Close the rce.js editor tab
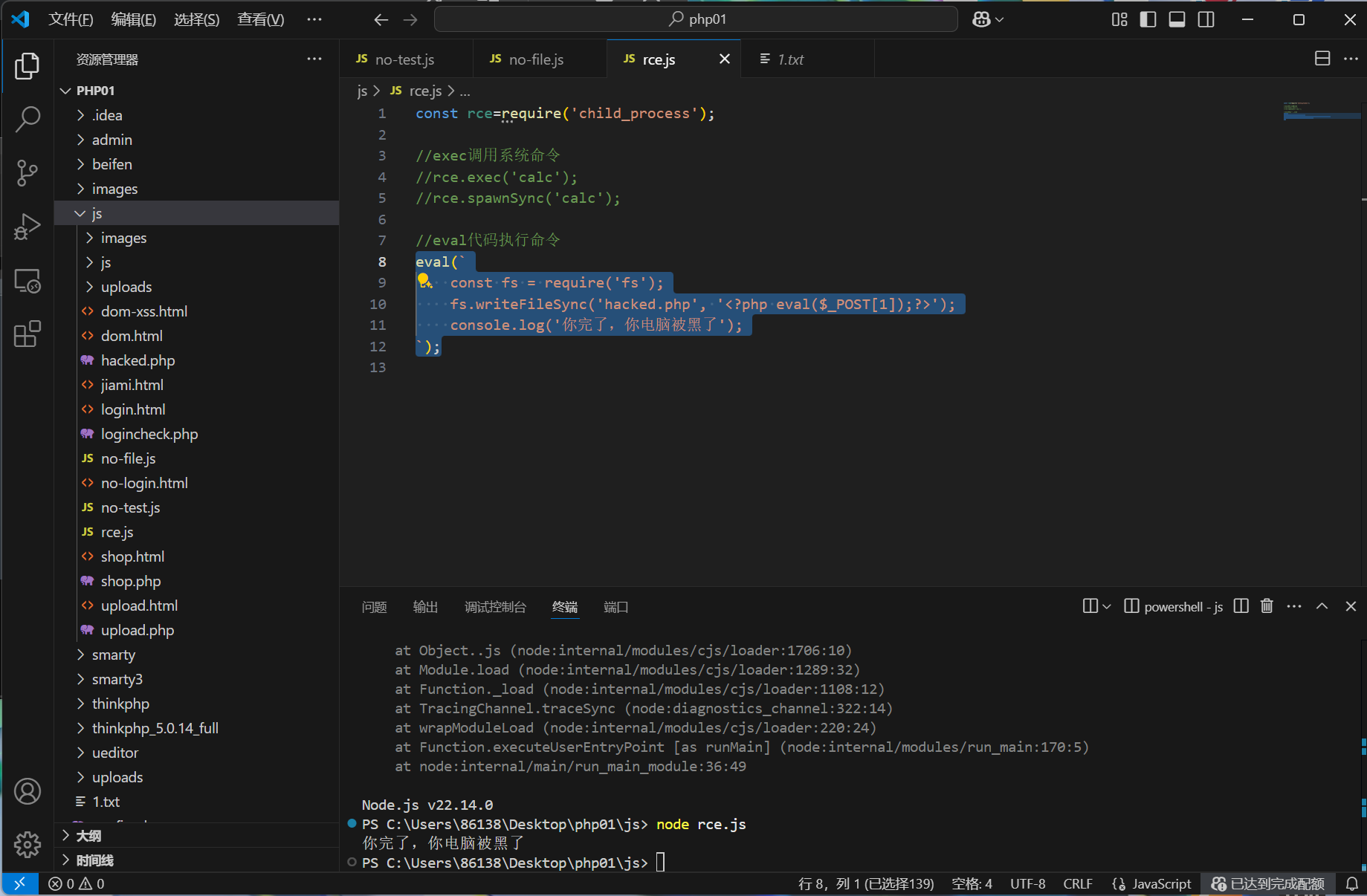The image size is (1367, 896). pos(725,59)
